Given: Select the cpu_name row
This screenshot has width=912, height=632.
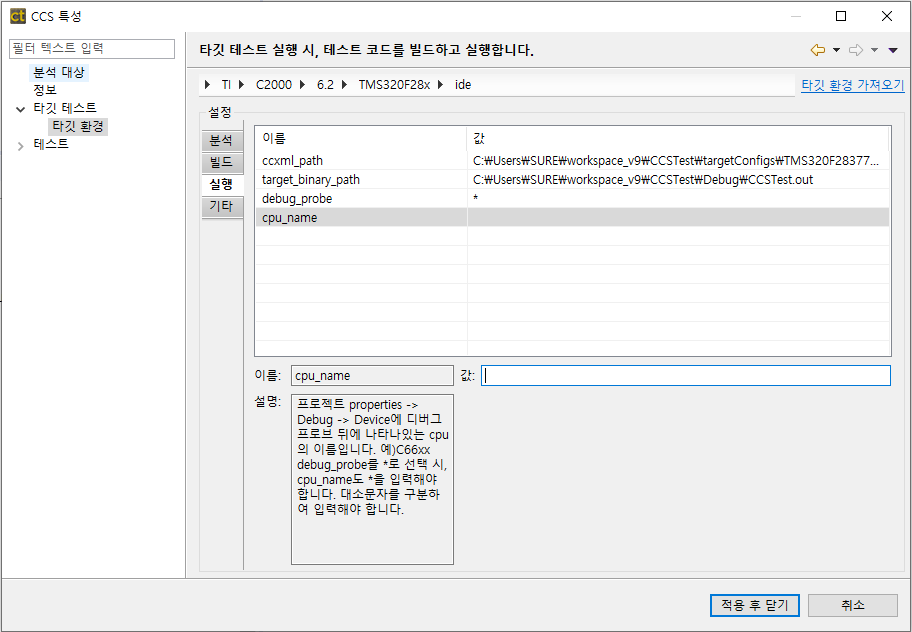Looking at the screenshot, I should point(572,218).
